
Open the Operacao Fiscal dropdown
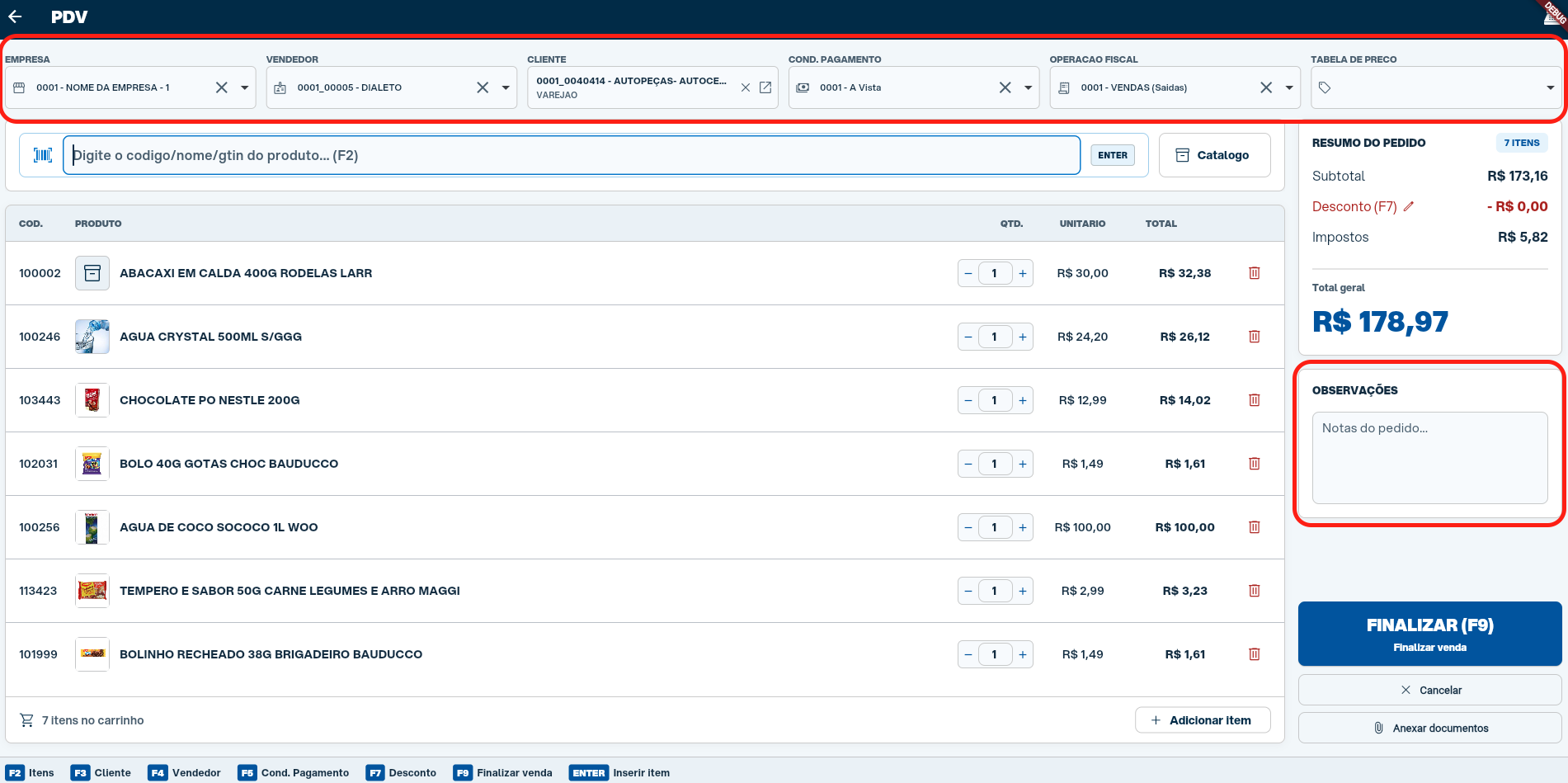(1289, 87)
